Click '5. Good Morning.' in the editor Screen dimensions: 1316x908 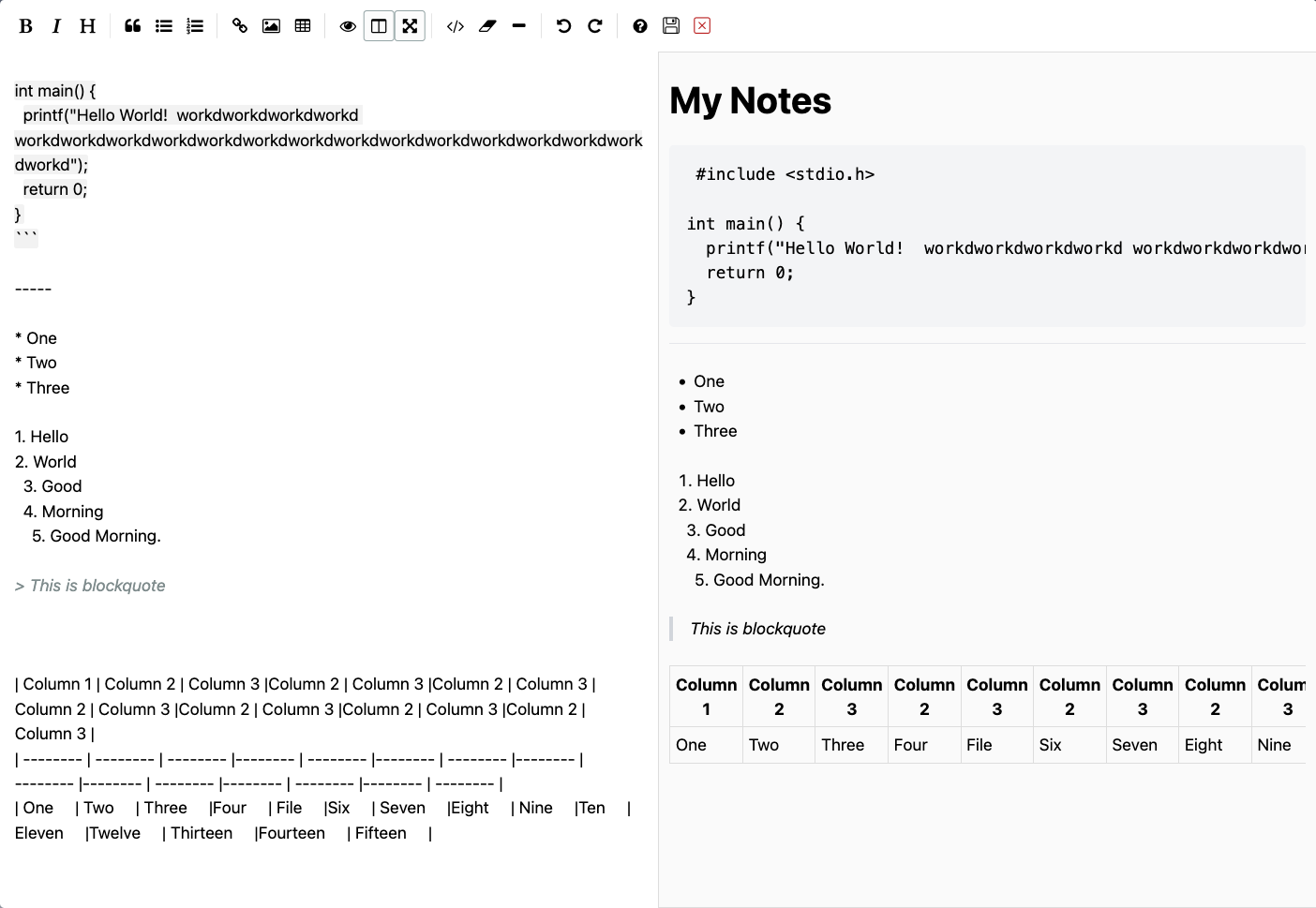97,536
